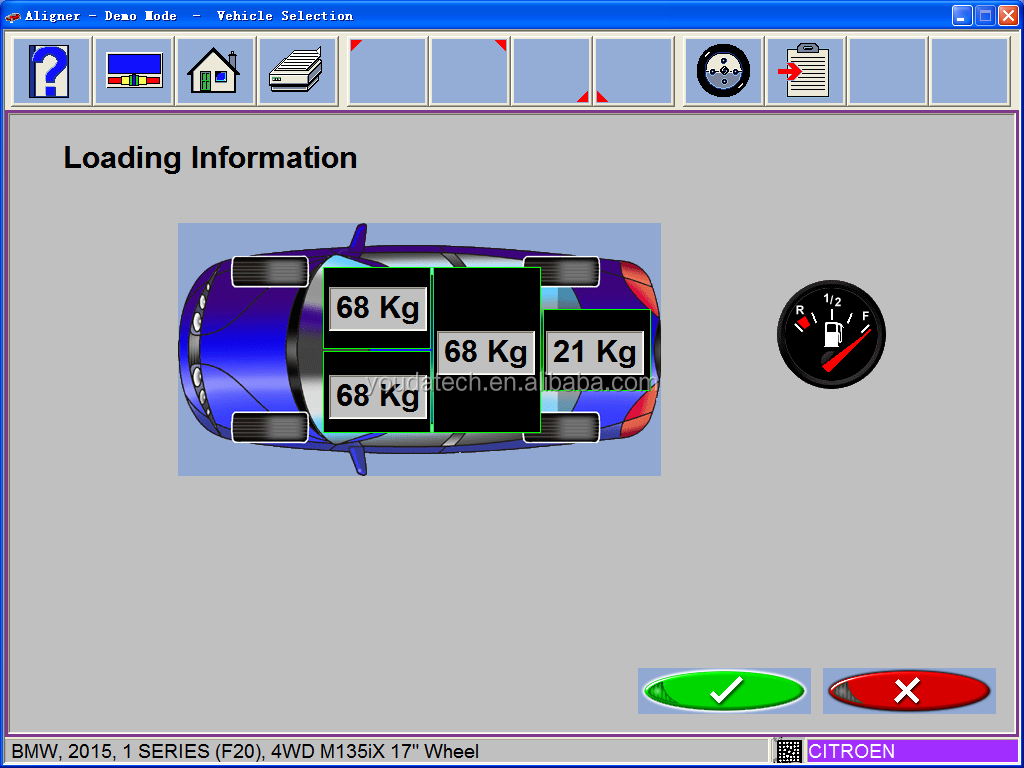
Task: Edit the rear 68 Kg weight value
Action: pos(377,396)
